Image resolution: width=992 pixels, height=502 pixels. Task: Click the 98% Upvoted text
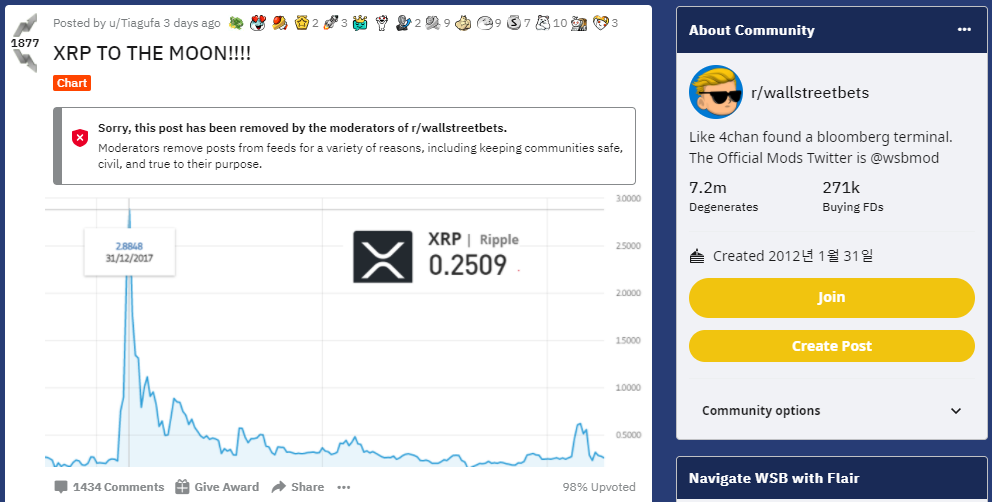click(x=599, y=487)
